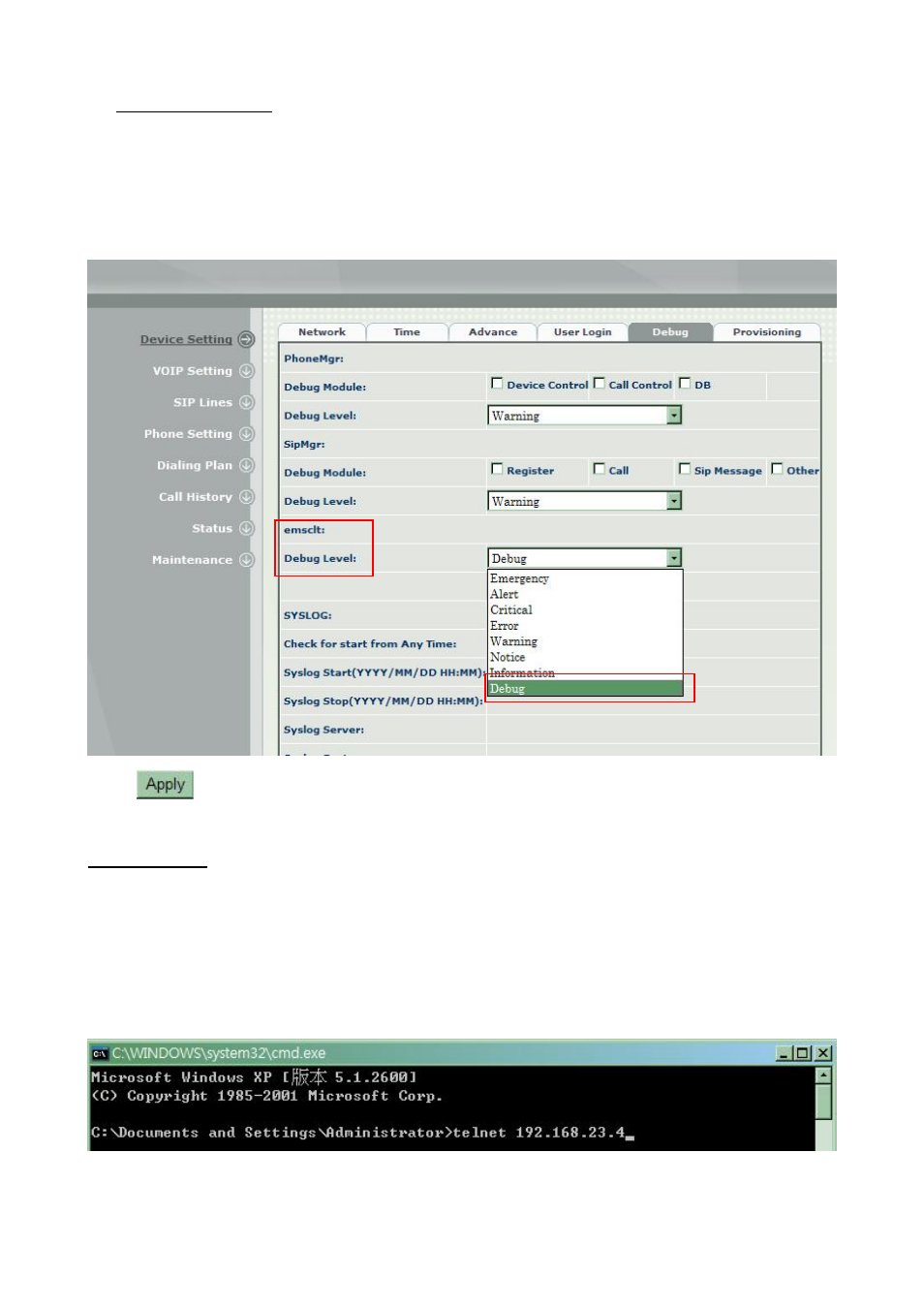The width and height of the screenshot is (924, 1308).
Task: Switch to the Provisioning tab
Action: coord(766,332)
